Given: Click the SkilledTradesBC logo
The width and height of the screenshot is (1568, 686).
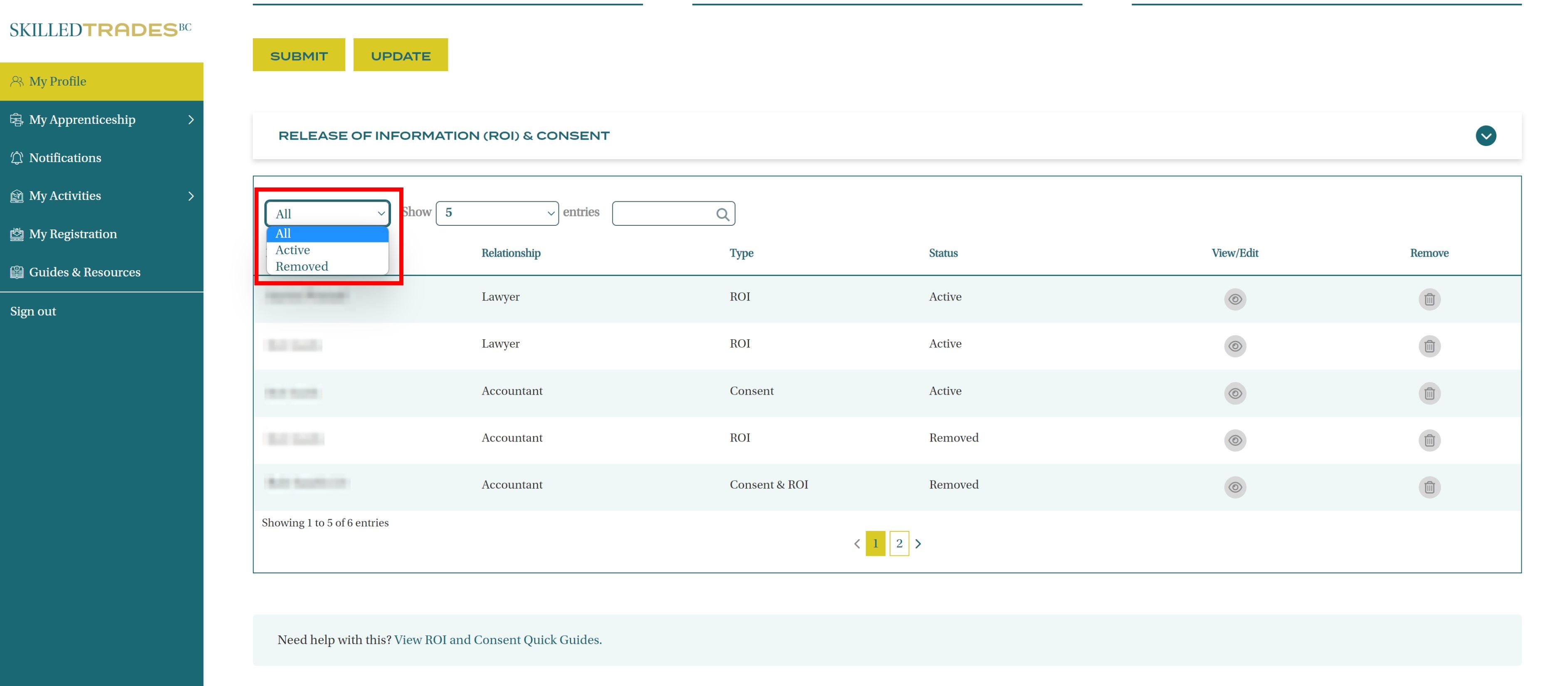Looking at the screenshot, I should pyautogui.click(x=100, y=30).
